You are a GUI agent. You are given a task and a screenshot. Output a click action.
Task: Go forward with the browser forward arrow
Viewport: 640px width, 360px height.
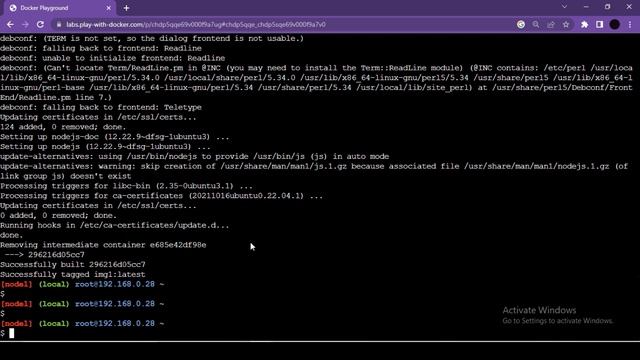pos(25,24)
